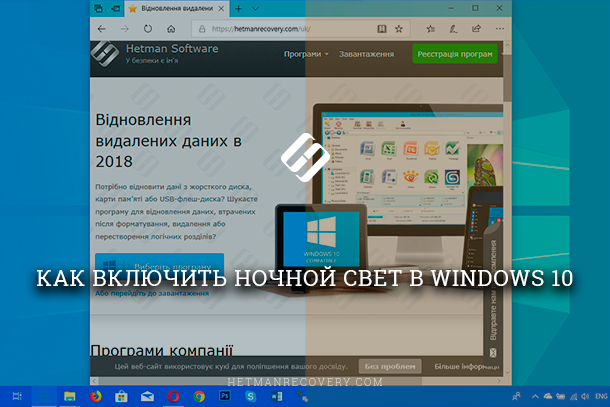Set these tabs aside icon
Image resolution: width=610 pixels, height=407 pixels.
click(116, 9)
